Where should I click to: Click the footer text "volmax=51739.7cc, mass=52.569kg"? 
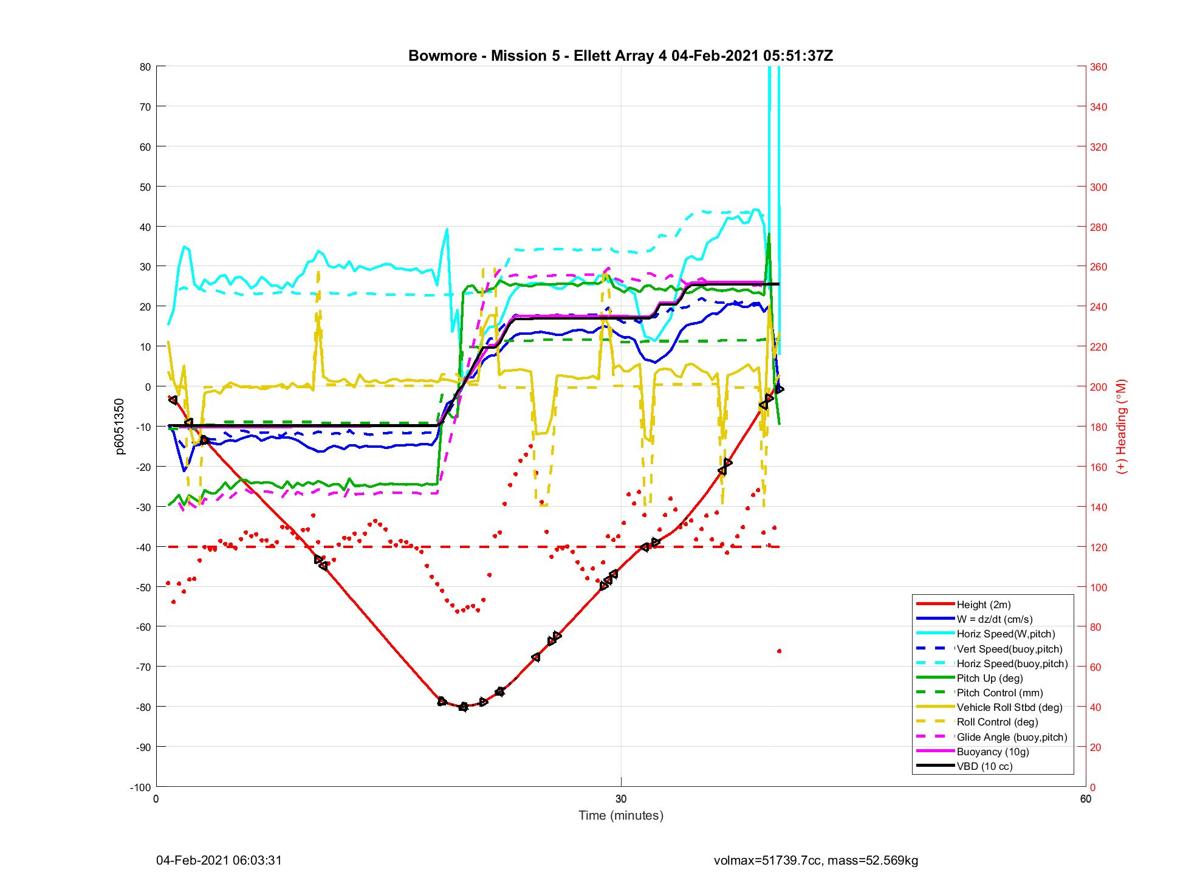(x=816, y=860)
